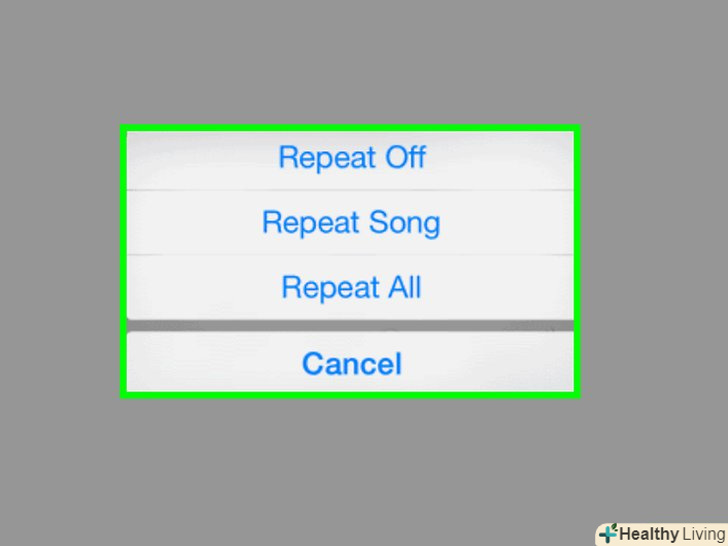Select the Repeat Off option
This screenshot has width=728, height=546.
[x=351, y=158]
